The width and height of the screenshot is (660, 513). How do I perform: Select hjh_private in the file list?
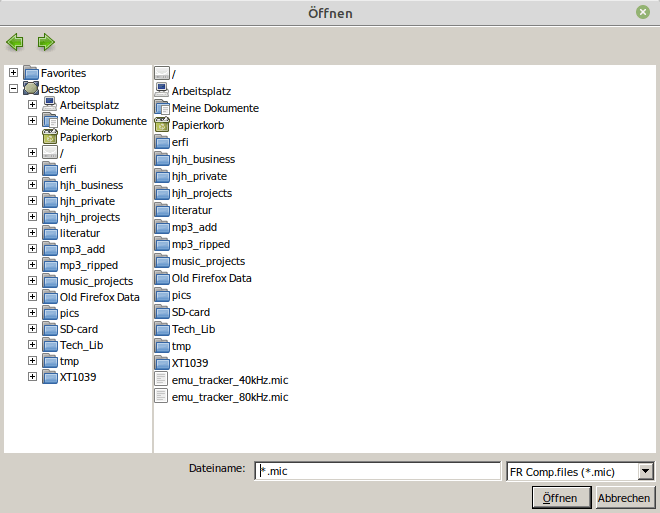click(199, 176)
